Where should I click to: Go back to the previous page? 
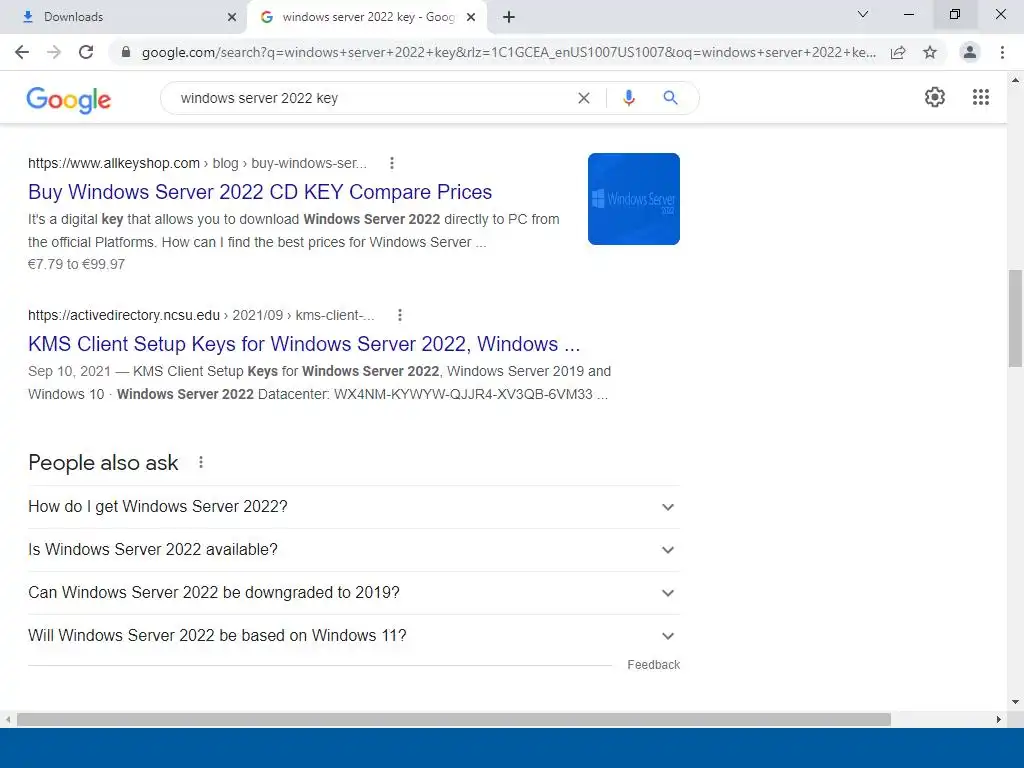pyautogui.click(x=22, y=52)
